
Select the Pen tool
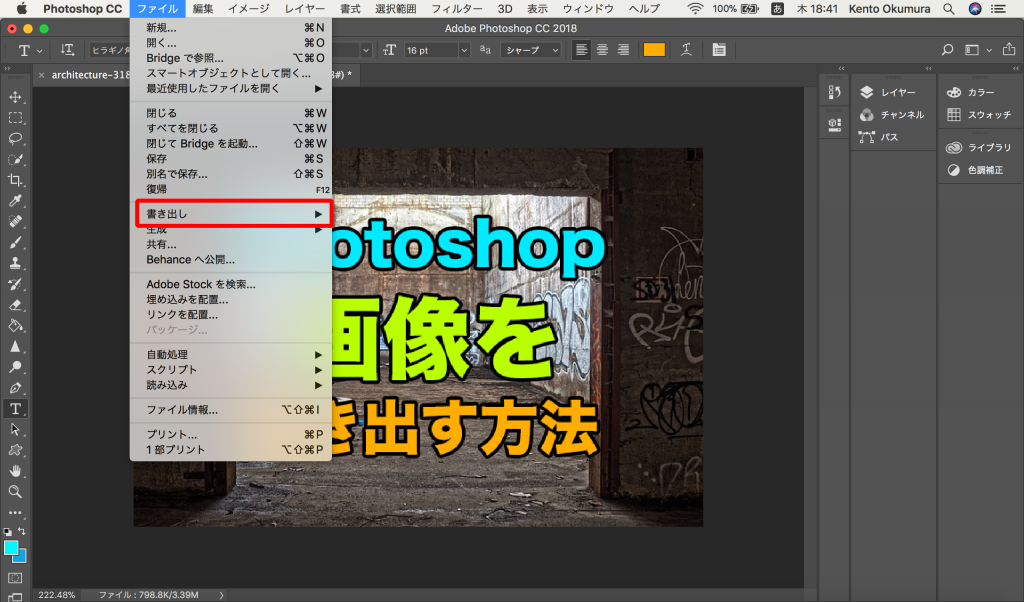point(15,388)
